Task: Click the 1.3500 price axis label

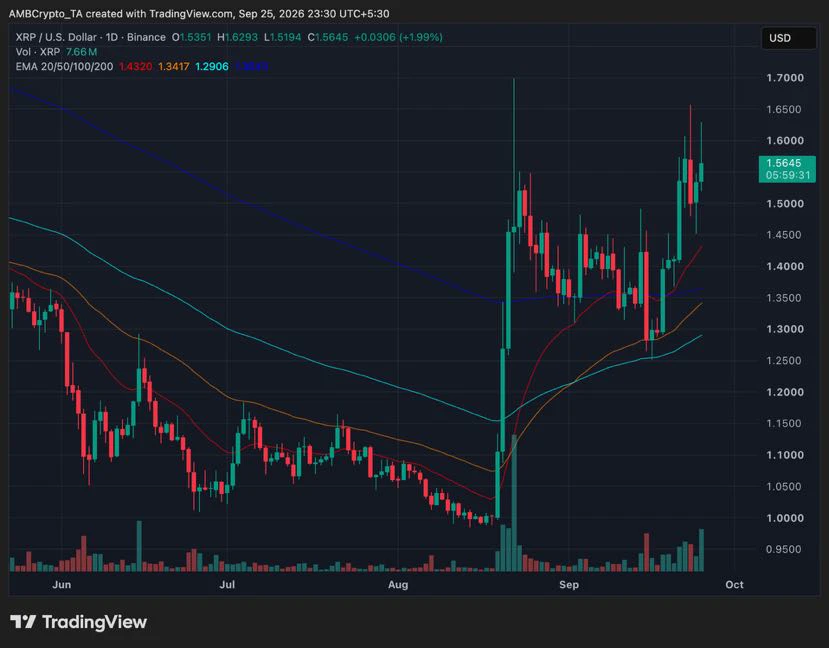Action: point(785,298)
